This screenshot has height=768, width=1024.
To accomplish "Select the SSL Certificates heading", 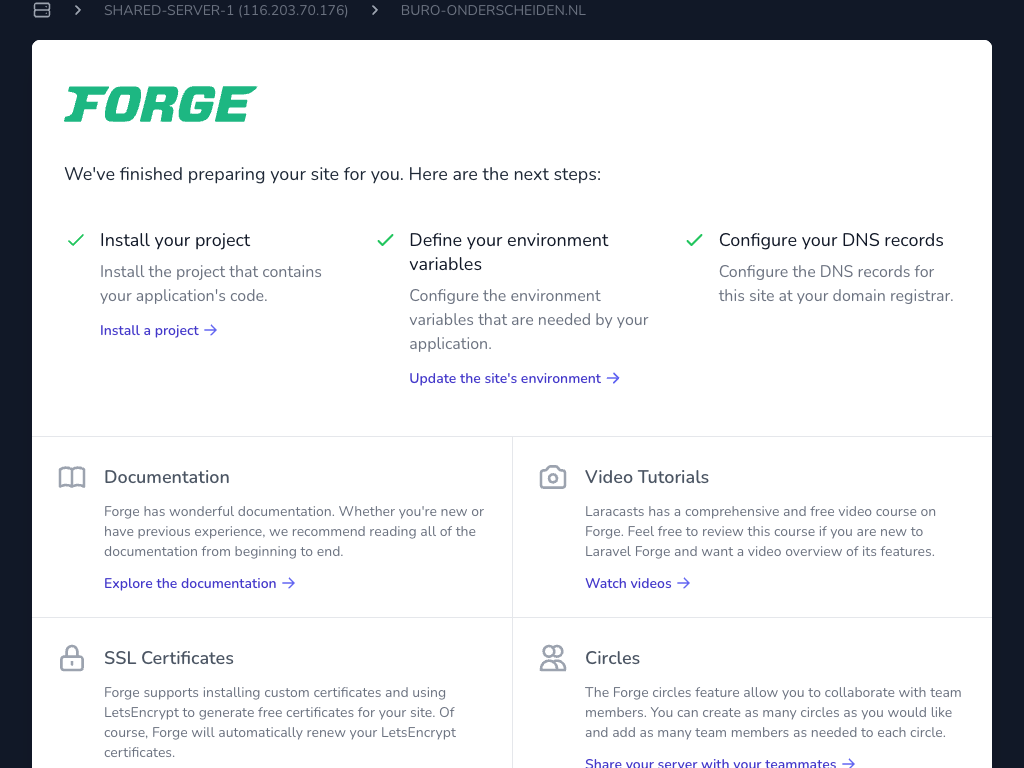I will tap(169, 658).
